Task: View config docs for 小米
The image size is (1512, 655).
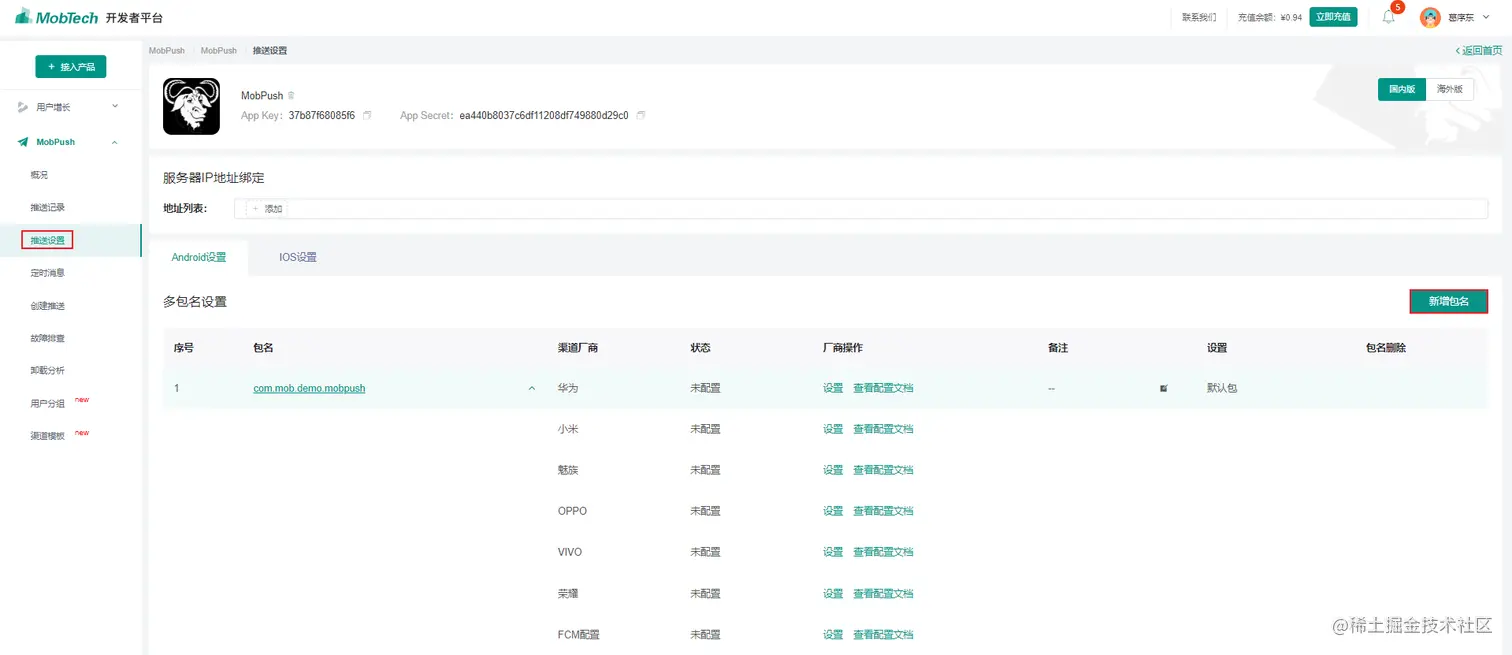Action: 883,429
